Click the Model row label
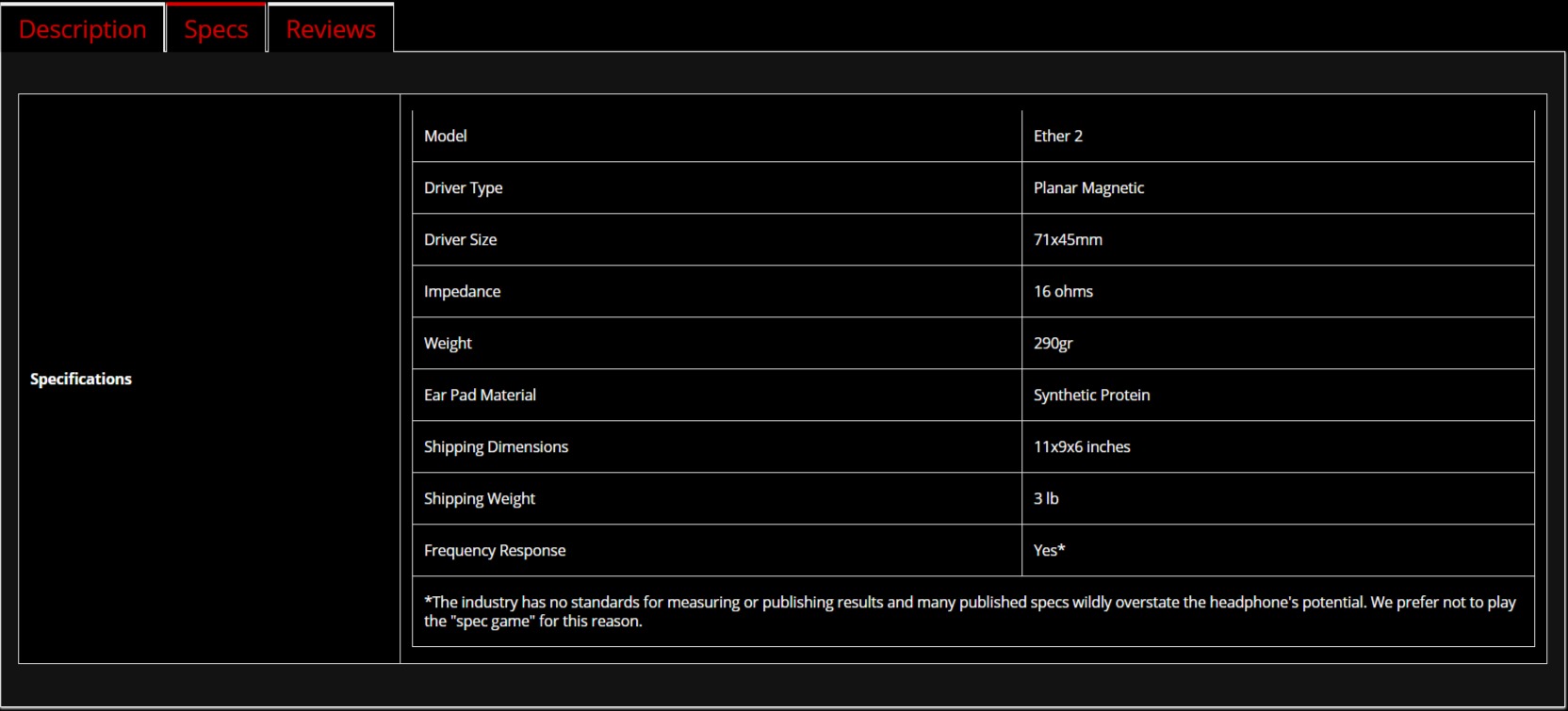The image size is (1568, 711). pos(446,136)
